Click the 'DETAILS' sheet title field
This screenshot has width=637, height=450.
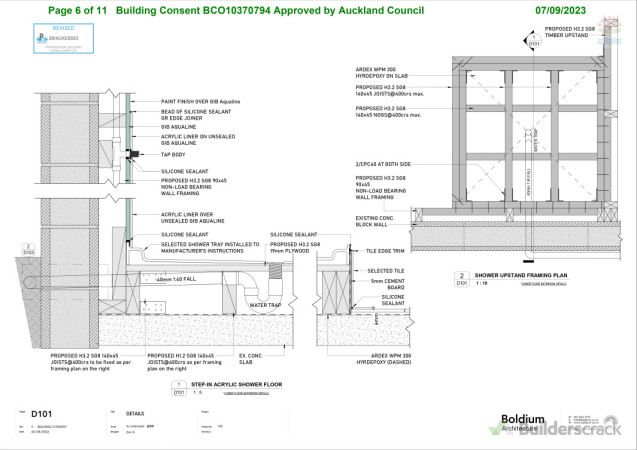pyautogui.click(x=136, y=412)
